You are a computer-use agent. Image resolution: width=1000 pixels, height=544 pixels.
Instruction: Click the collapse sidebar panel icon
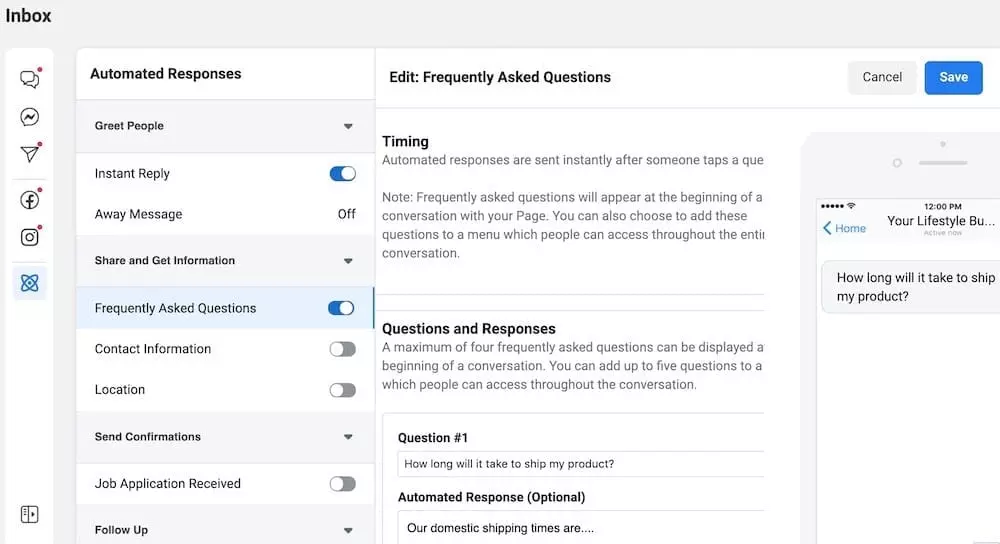click(x=29, y=514)
